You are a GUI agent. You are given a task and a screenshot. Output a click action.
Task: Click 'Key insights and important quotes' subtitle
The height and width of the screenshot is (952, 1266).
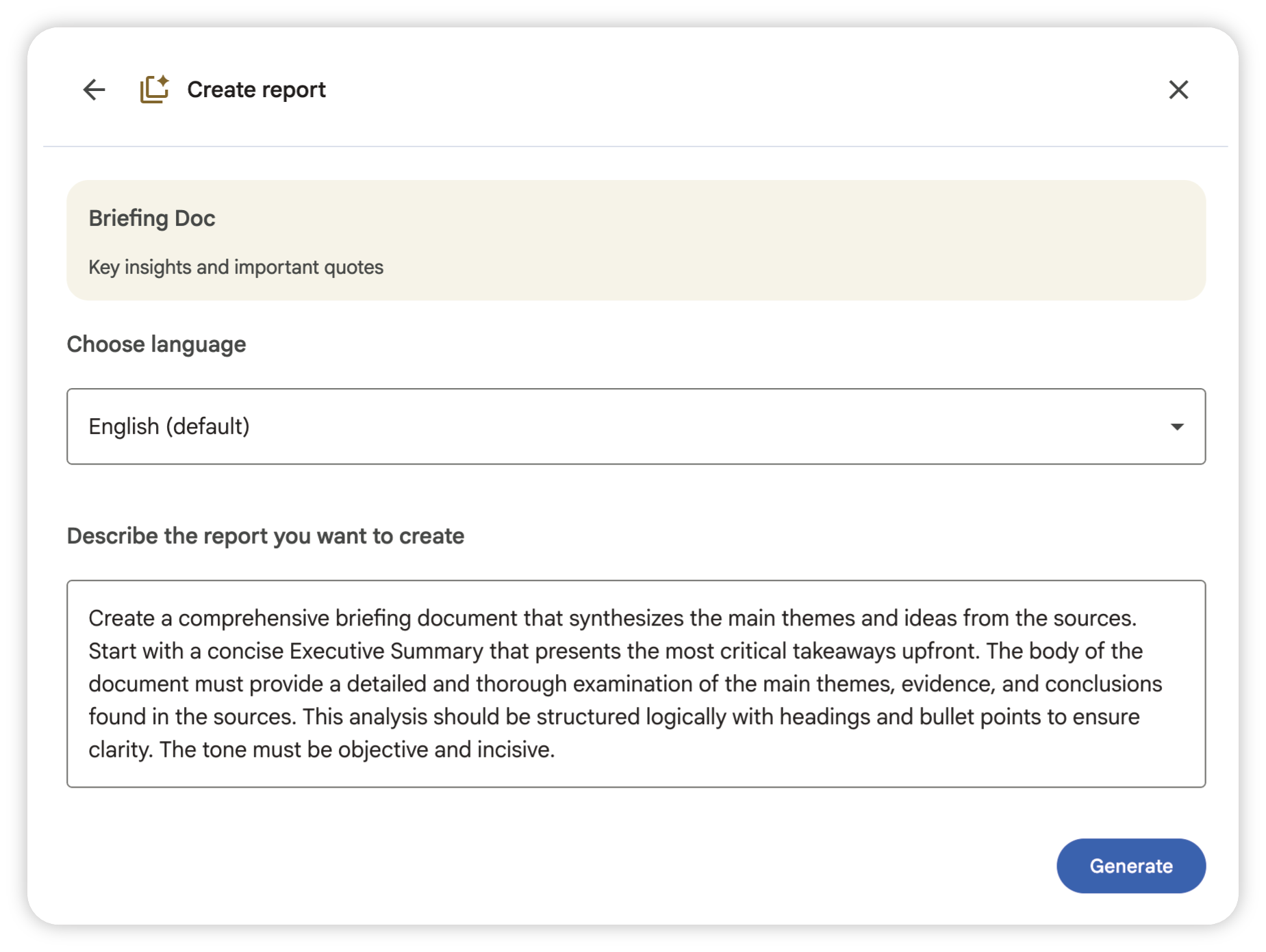[x=236, y=267]
